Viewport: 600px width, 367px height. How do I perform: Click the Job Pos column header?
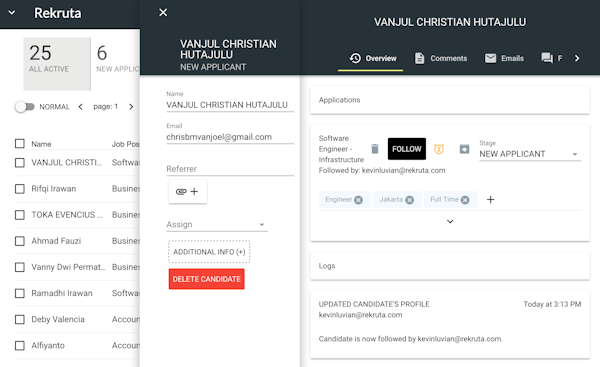pyautogui.click(x=126, y=144)
